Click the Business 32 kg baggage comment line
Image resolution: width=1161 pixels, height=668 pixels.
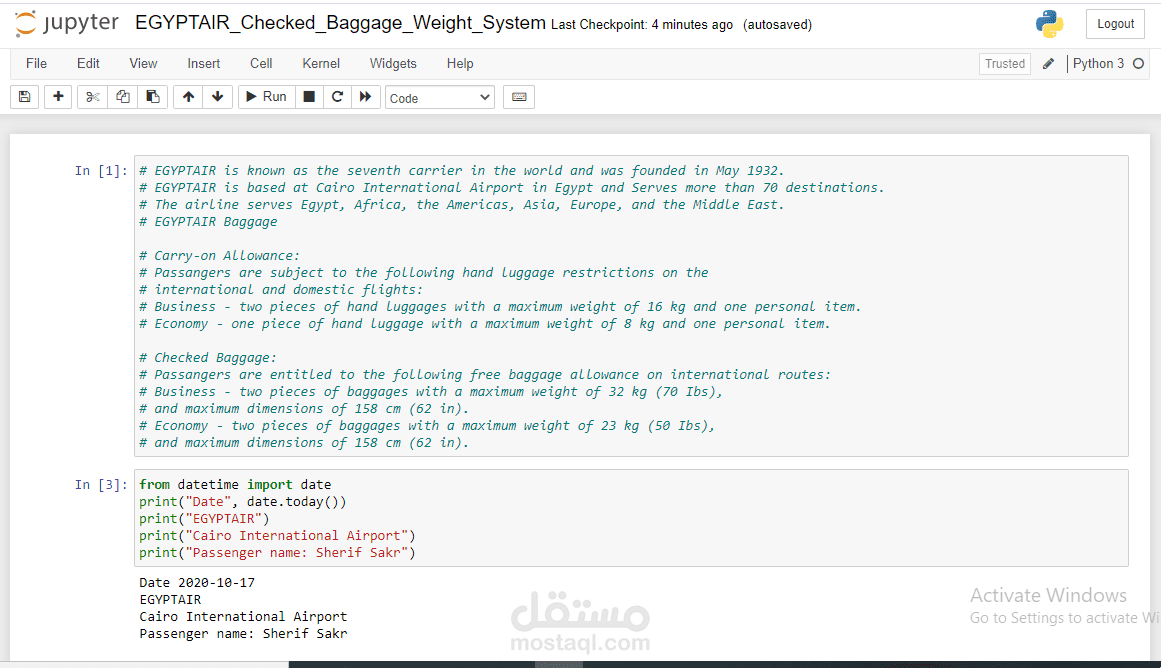430,393
